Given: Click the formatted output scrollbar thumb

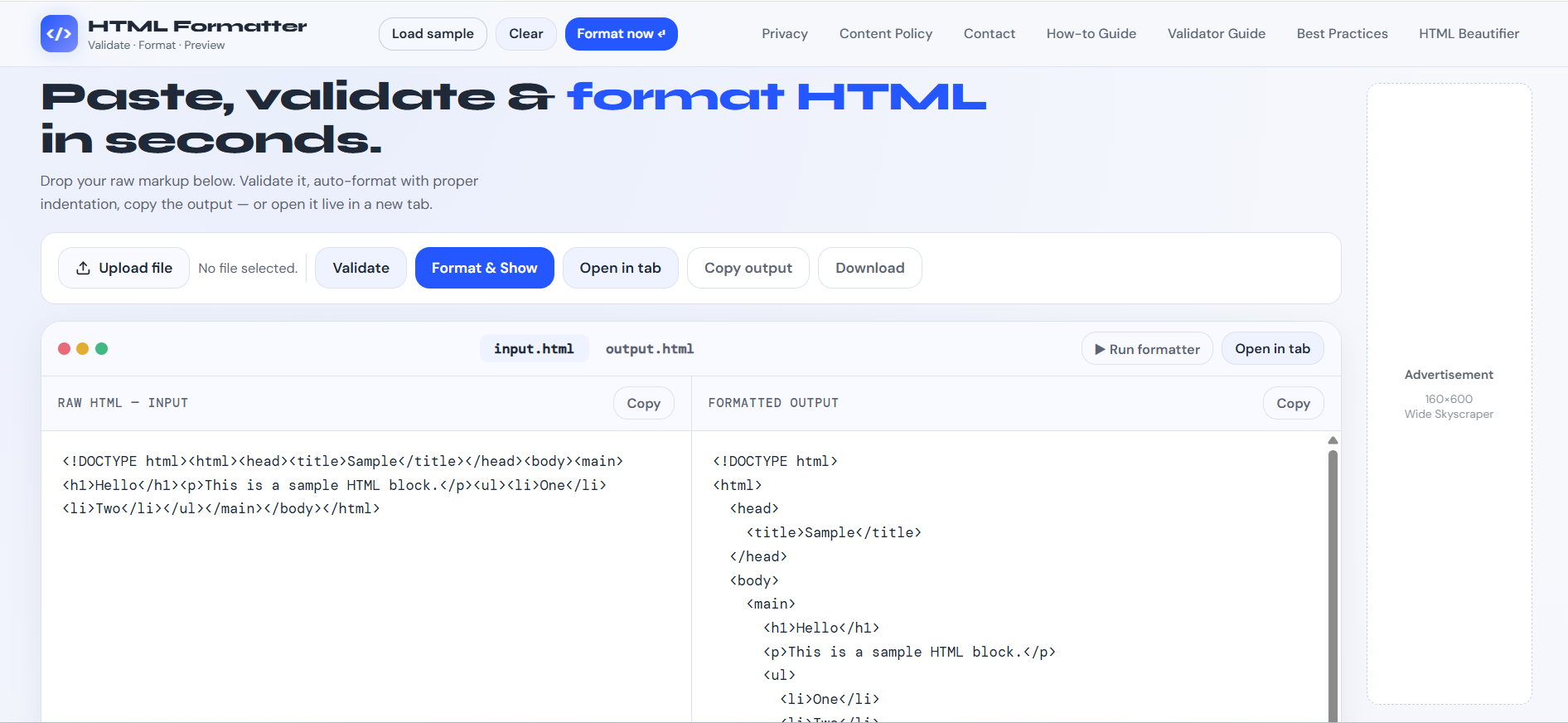Looking at the screenshot, I should [x=1333, y=585].
